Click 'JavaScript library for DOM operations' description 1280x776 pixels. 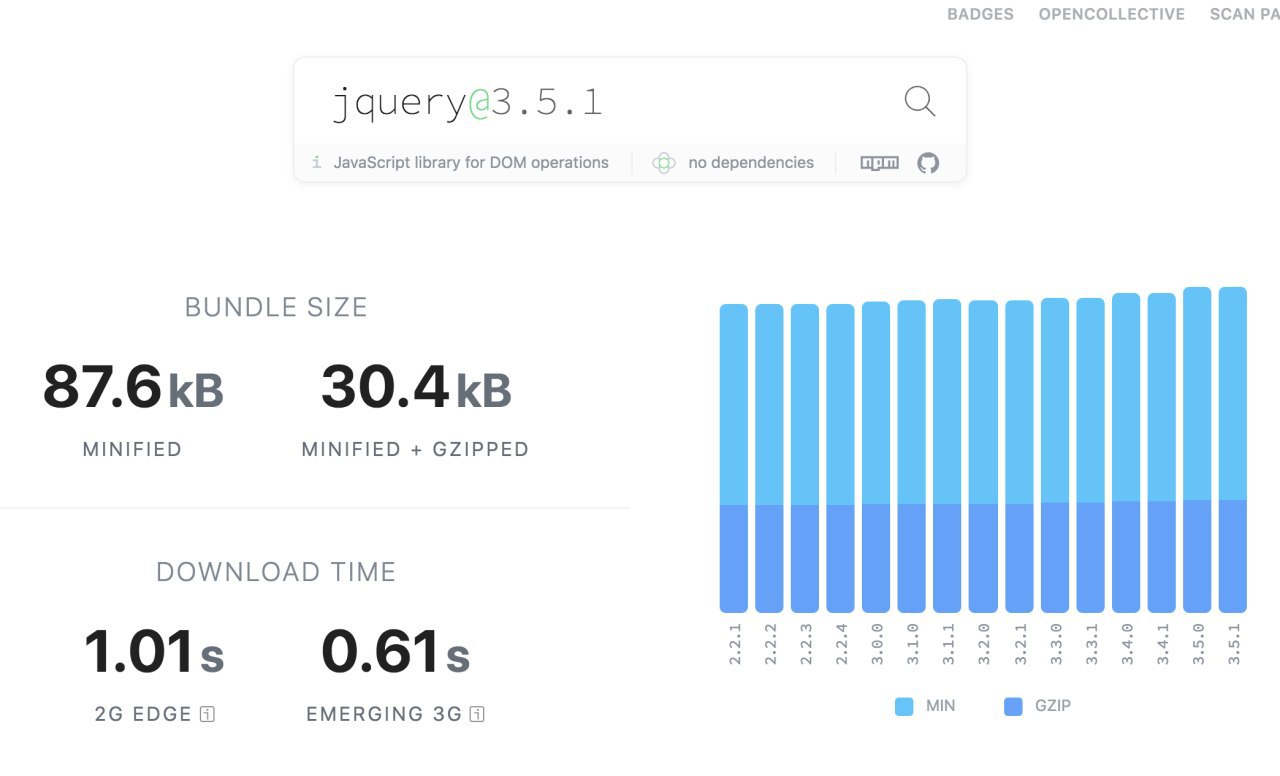471,162
